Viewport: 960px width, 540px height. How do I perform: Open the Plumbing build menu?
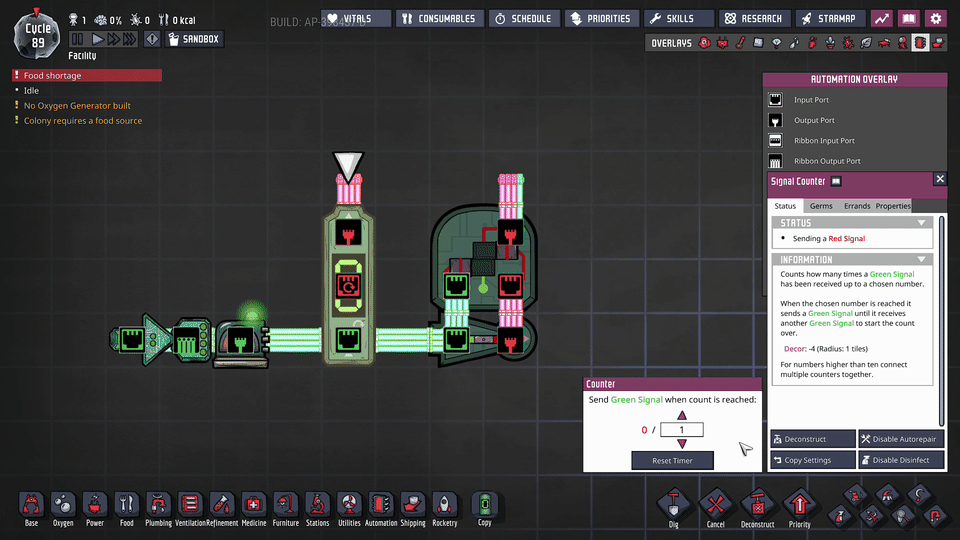(x=158, y=505)
